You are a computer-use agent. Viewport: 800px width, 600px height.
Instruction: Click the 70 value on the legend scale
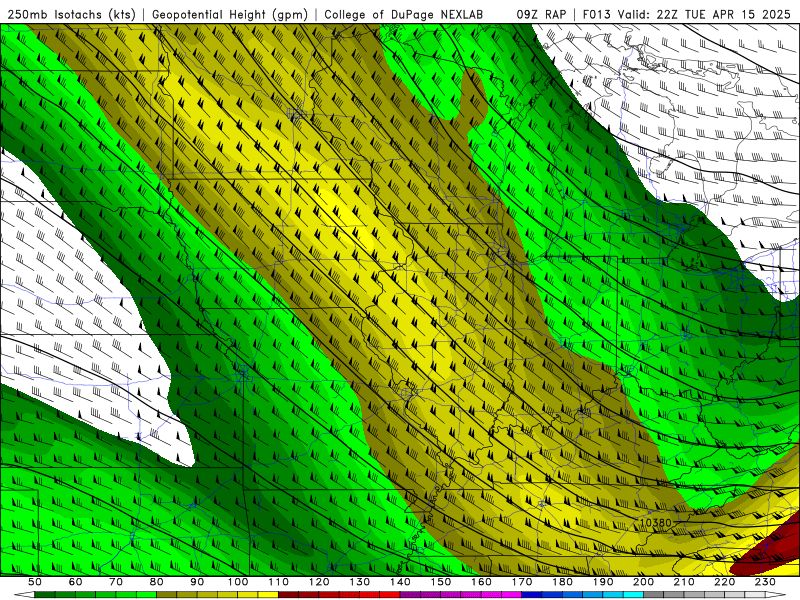pyautogui.click(x=116, y=582)
